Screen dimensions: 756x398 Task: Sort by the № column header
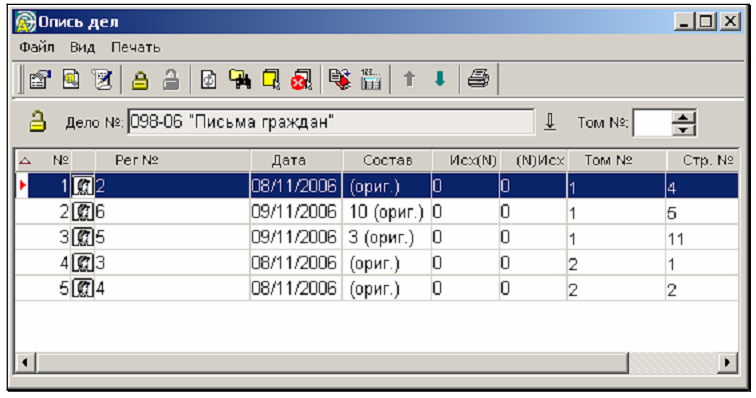pos(60,160)
